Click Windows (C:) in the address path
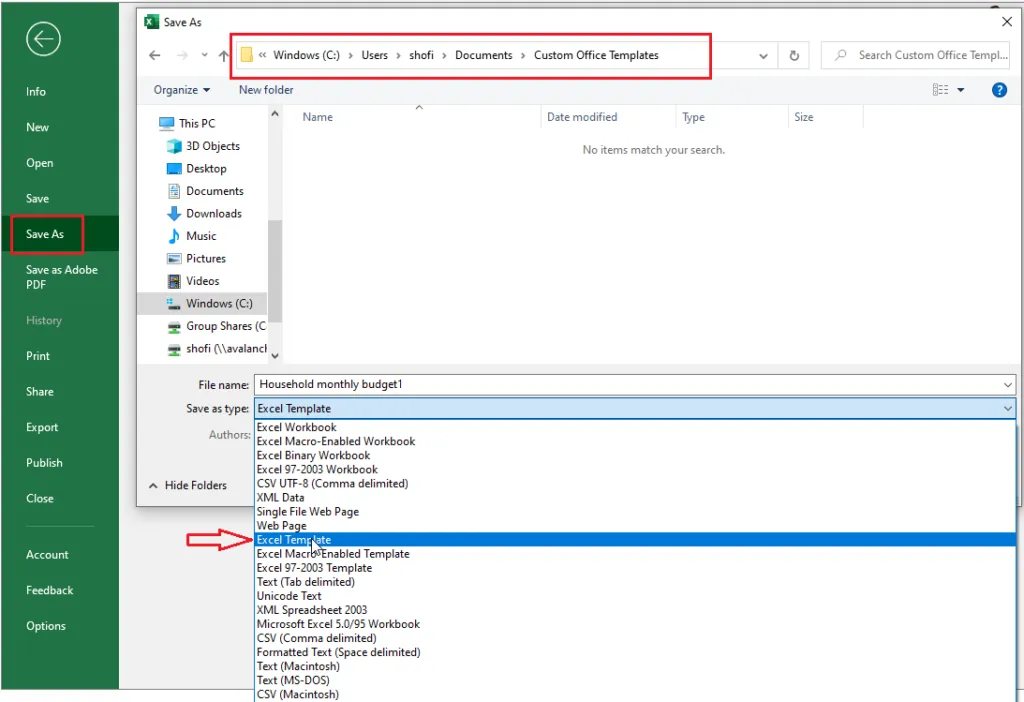This screenshot has width=1024, height=702. [306, 56]
